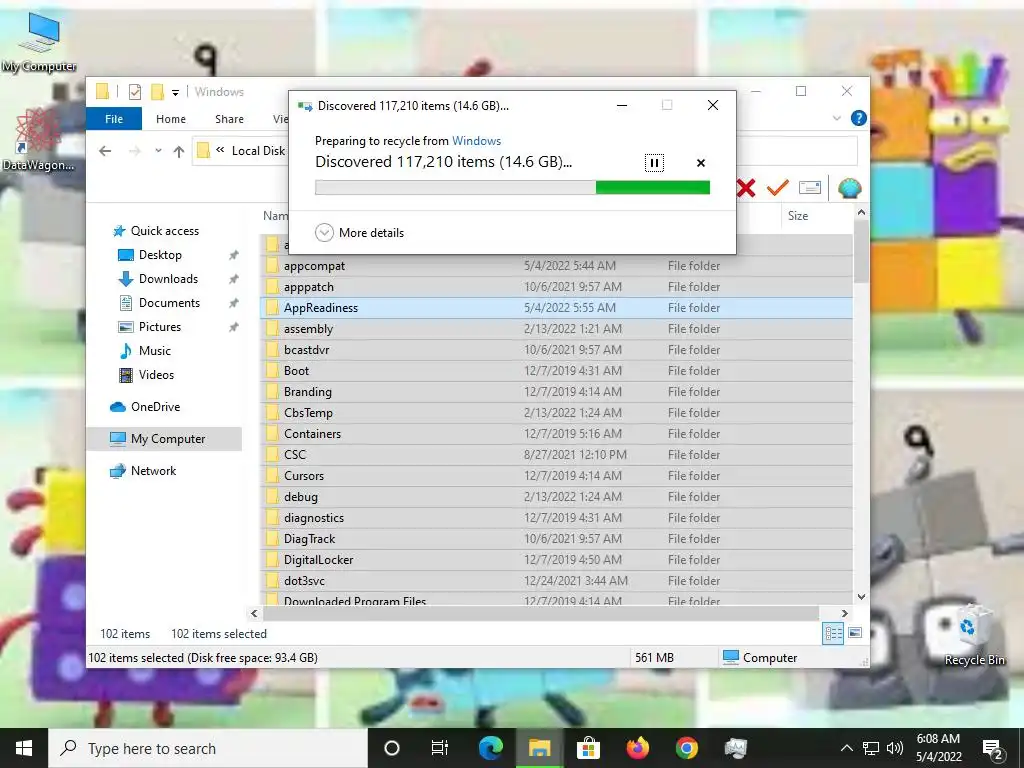This screenshot has height=768, width=1024.
Task: Unpin Desktop using its pin icon
Action: [x=233, y=255]
